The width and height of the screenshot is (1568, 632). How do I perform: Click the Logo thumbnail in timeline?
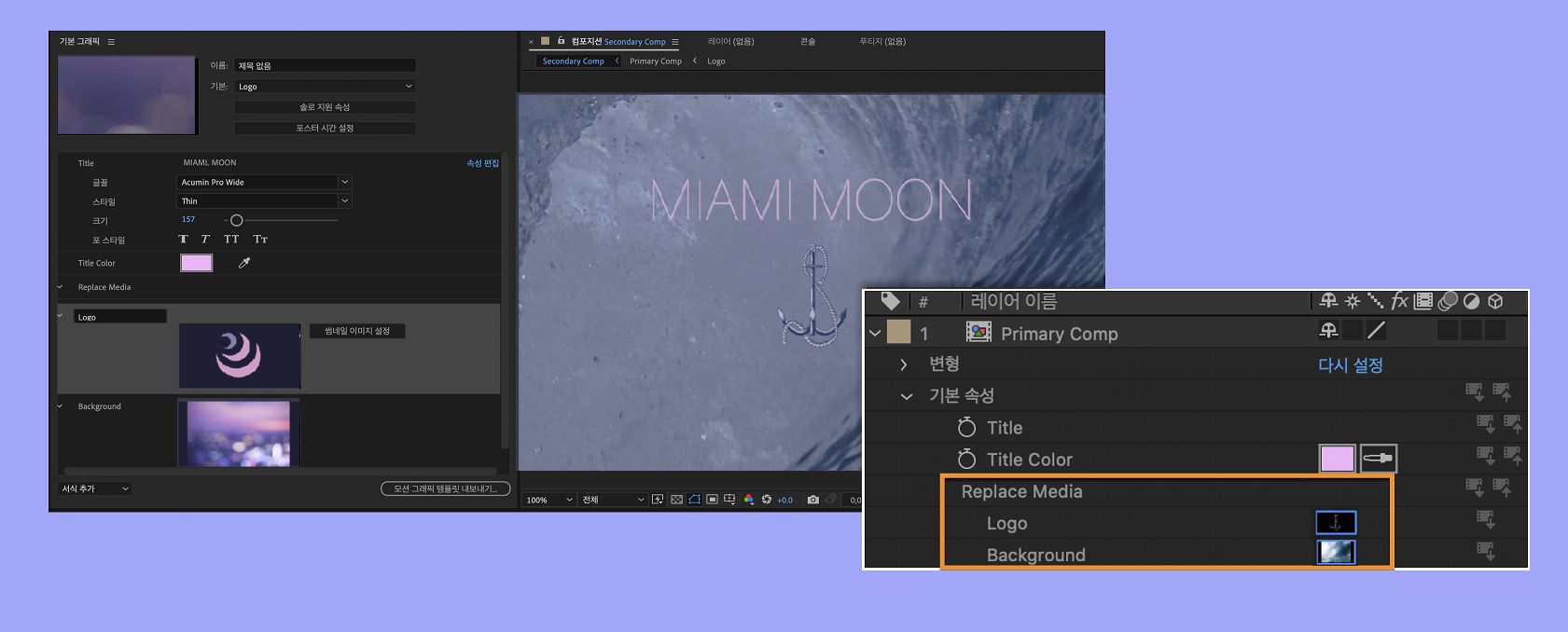click(1336, 523)
